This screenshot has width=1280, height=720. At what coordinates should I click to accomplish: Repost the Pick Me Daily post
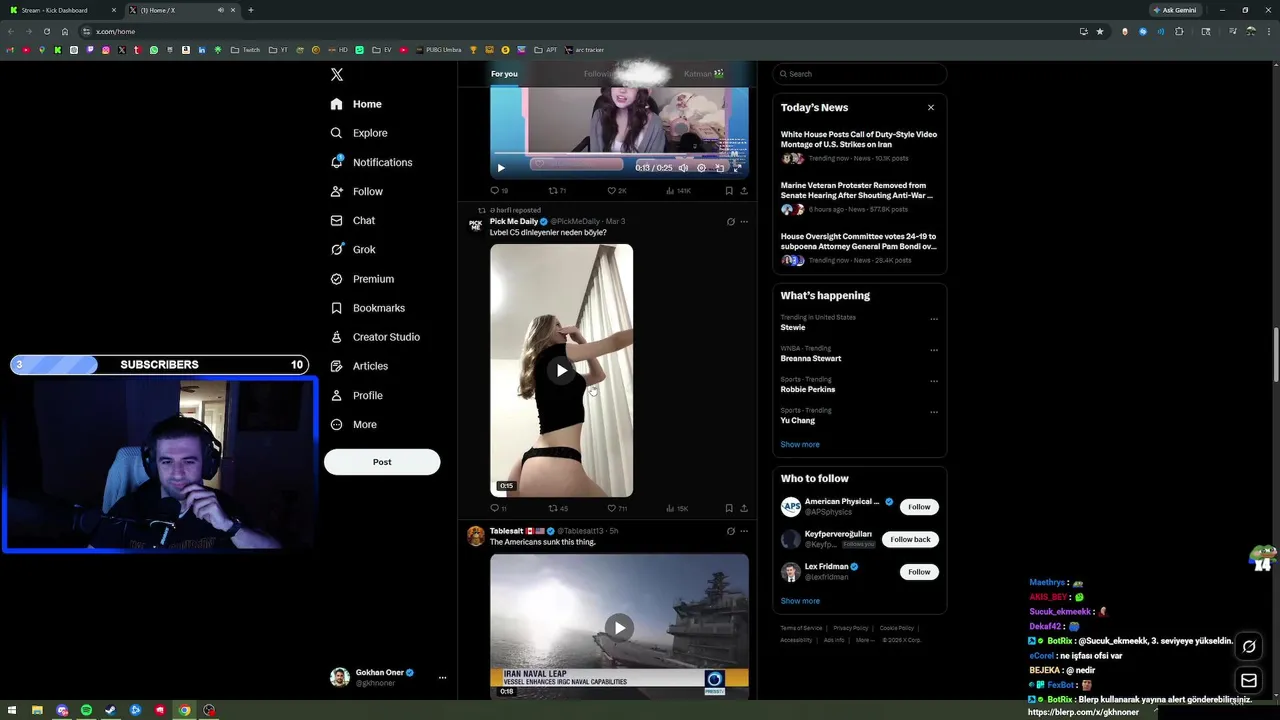point(558,509)
